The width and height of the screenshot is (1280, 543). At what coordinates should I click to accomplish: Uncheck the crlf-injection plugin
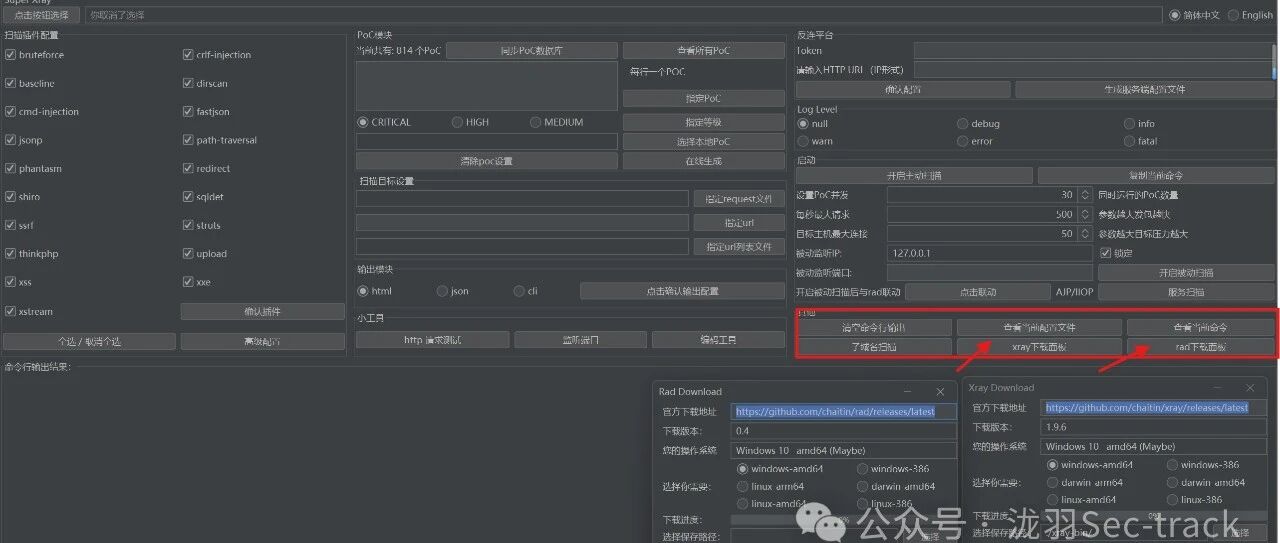[188, 55]
